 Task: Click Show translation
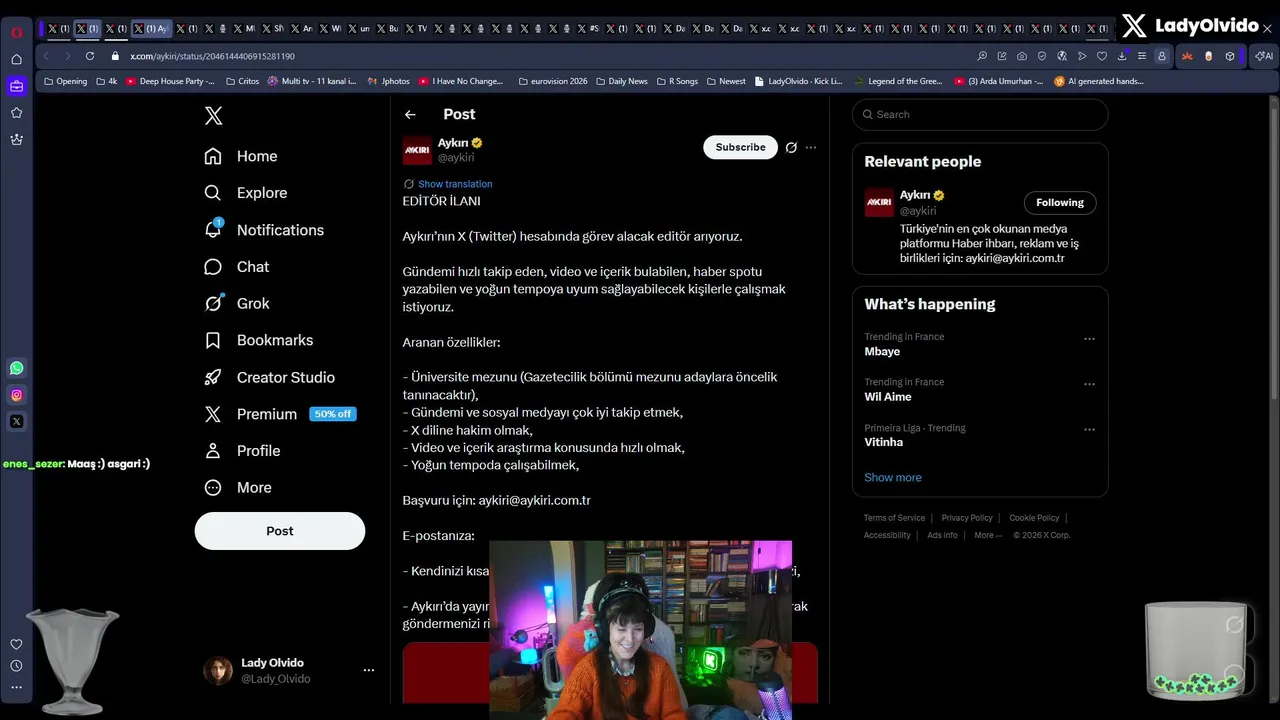[x=455, y=184]
